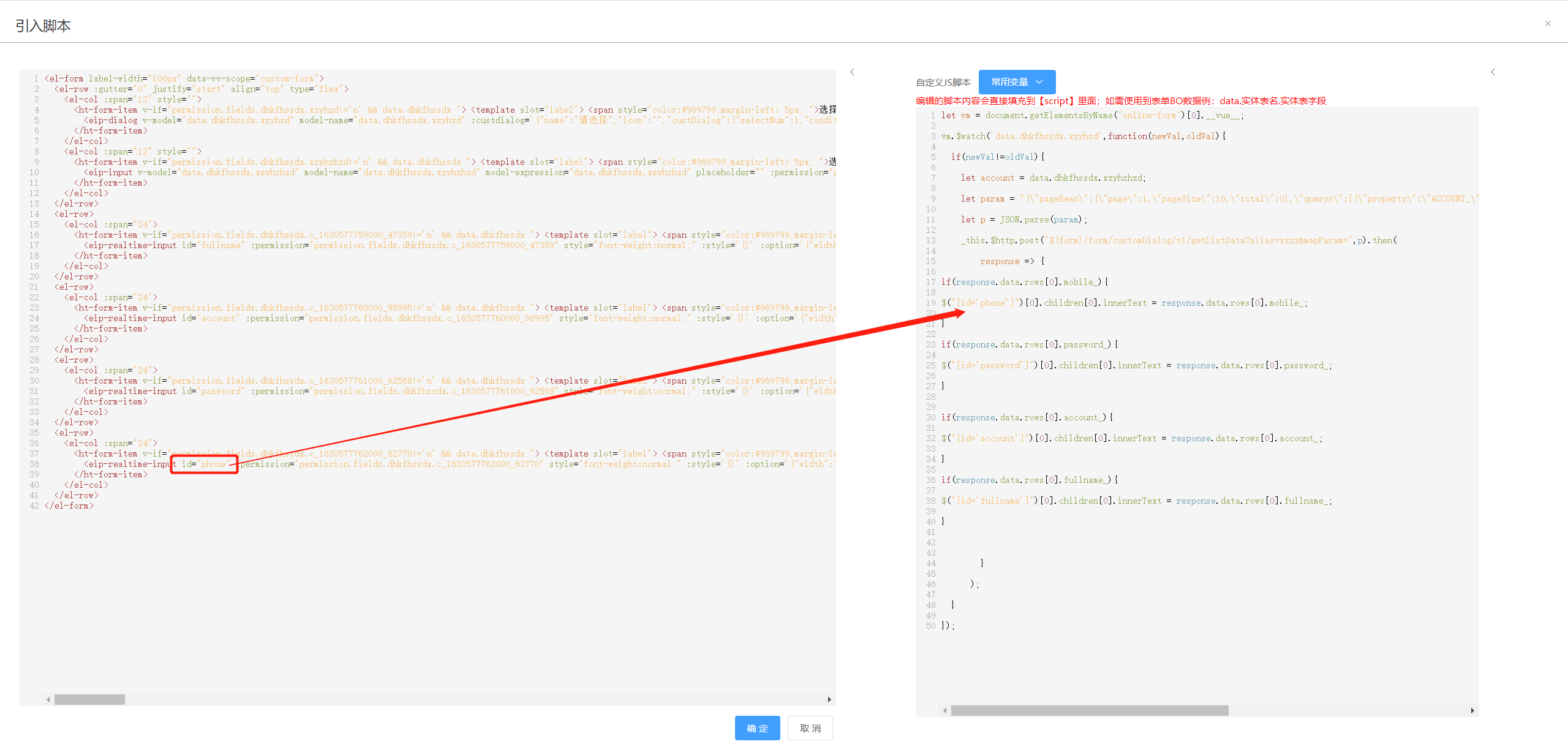Click the 确定 confirm button
The width and height of the screenshot is (1568, 755).
757,728
